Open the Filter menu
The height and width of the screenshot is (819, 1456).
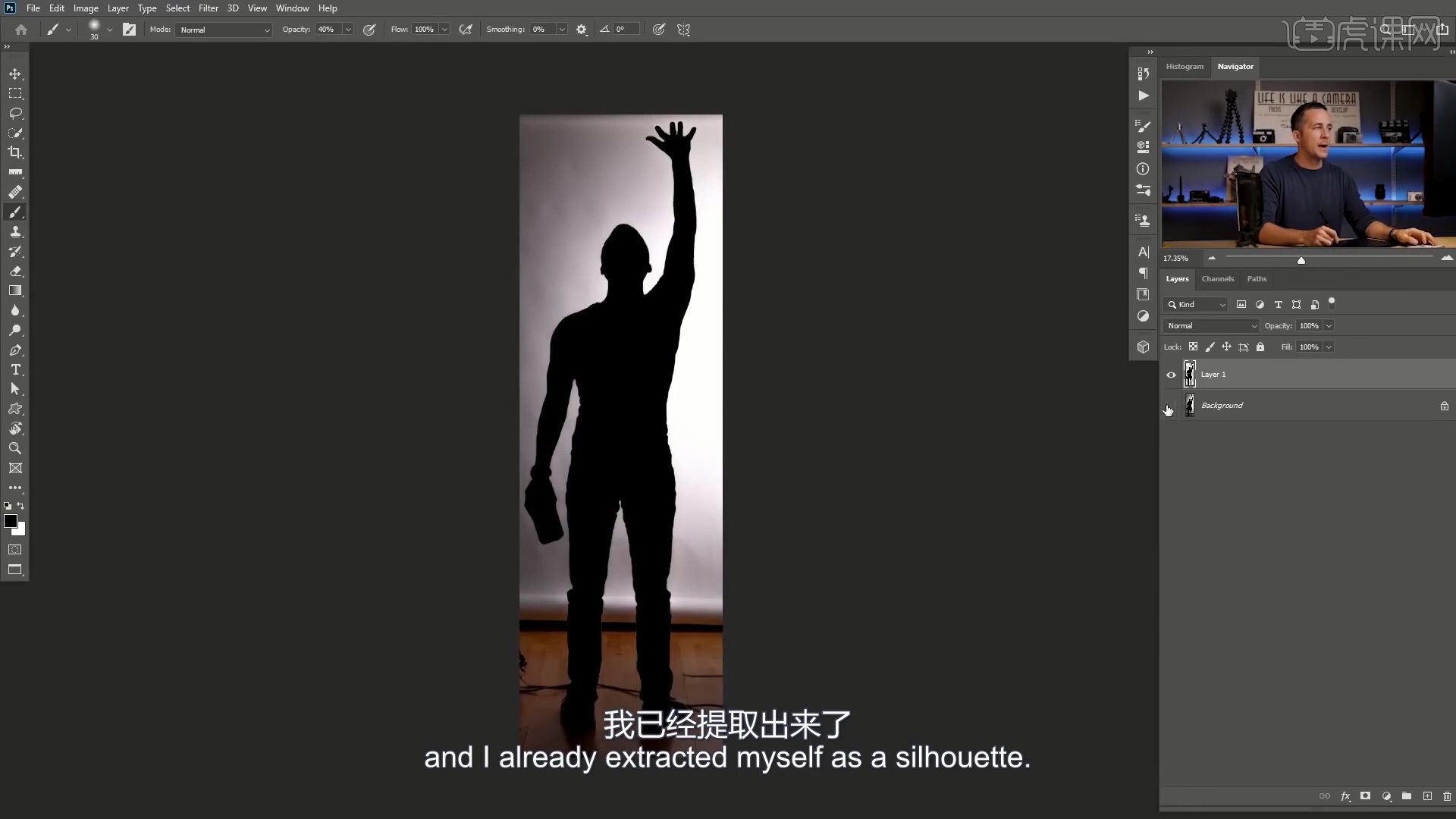208,8
